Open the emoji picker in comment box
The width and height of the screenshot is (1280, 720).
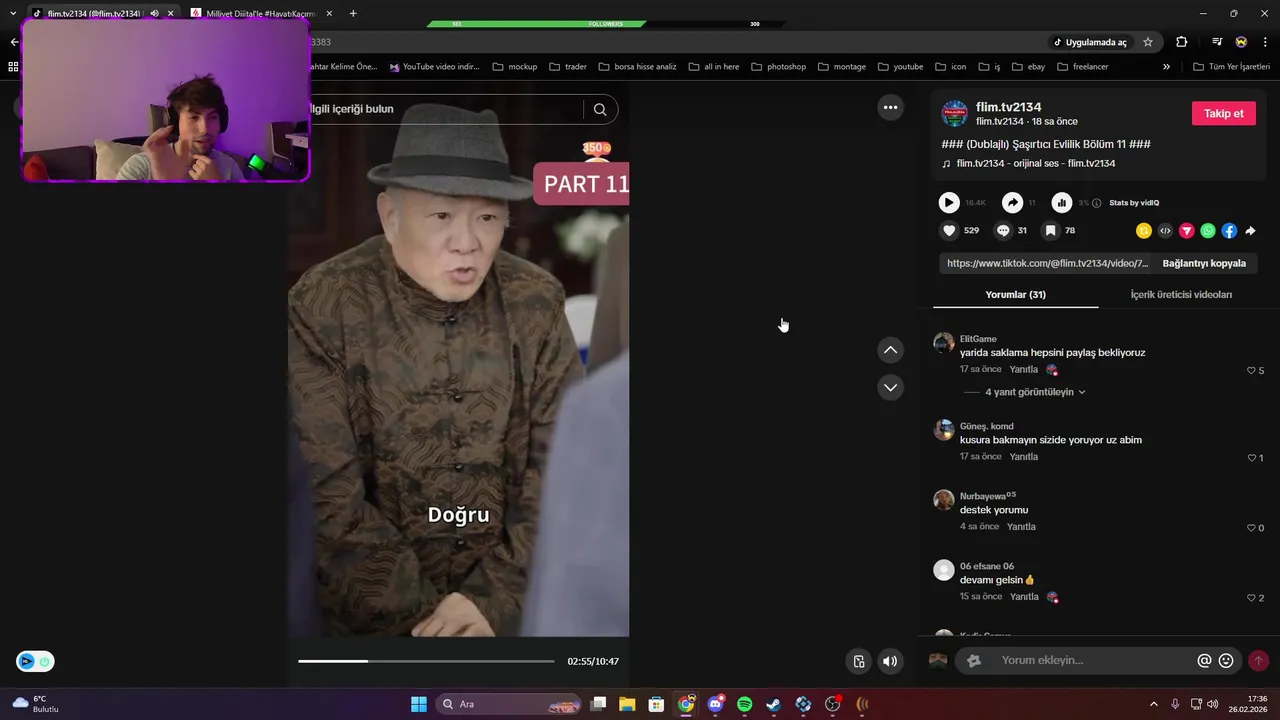(x=1226, y=660)
